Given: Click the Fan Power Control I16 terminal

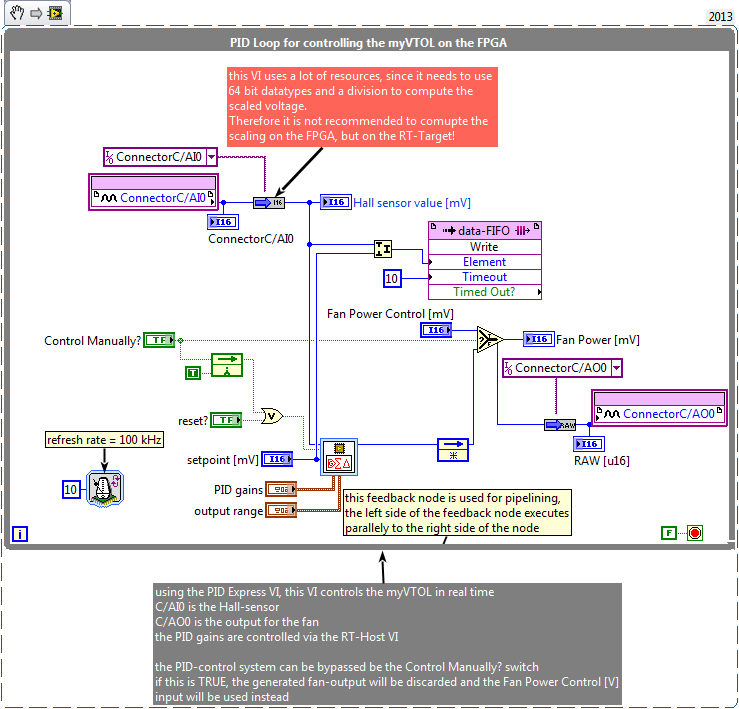Looking at the screenshot, I should coord(436,330).
